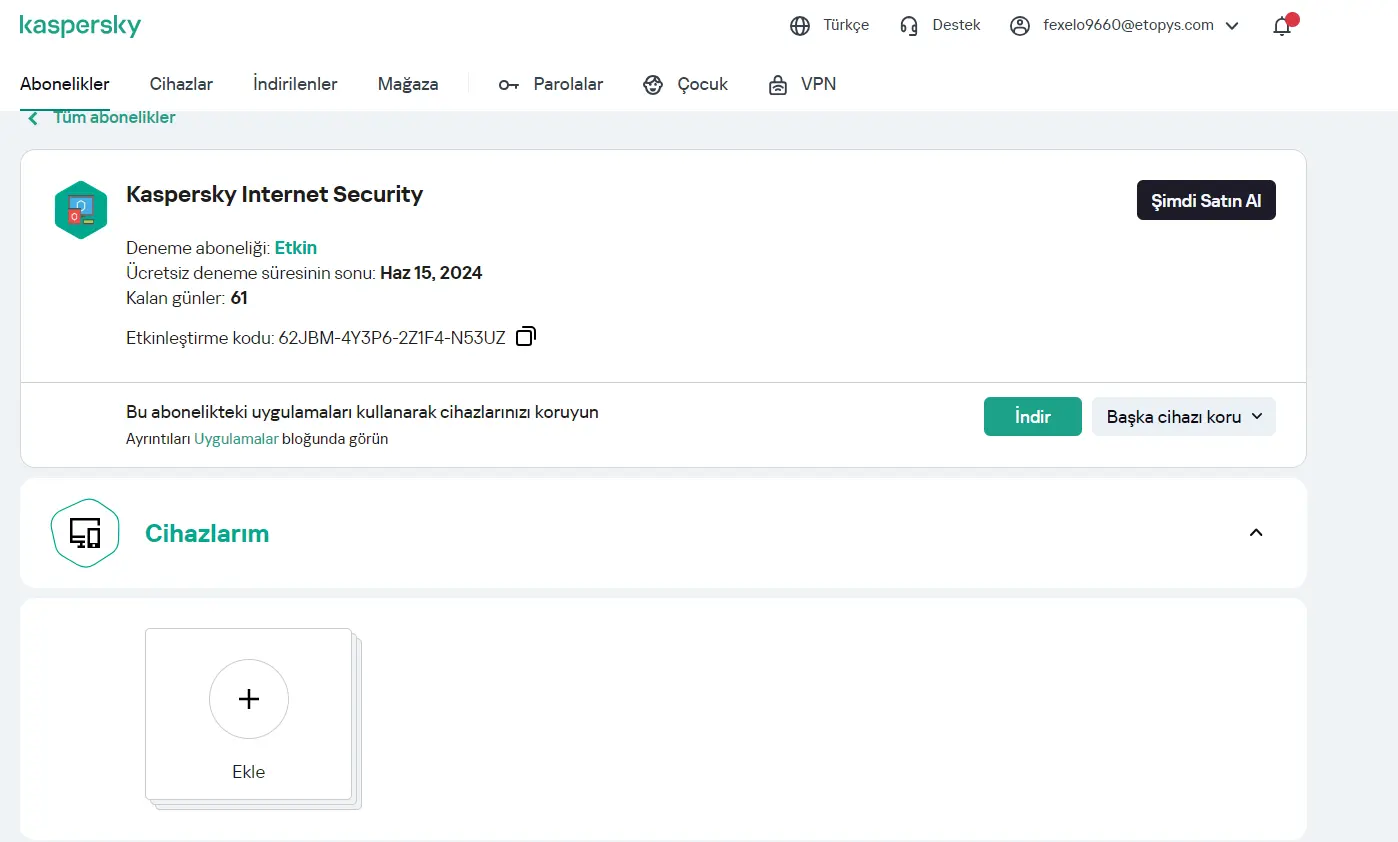1398x842 pixels.
Task: Click the Cihazlarım heading
Action: [207, 533]
